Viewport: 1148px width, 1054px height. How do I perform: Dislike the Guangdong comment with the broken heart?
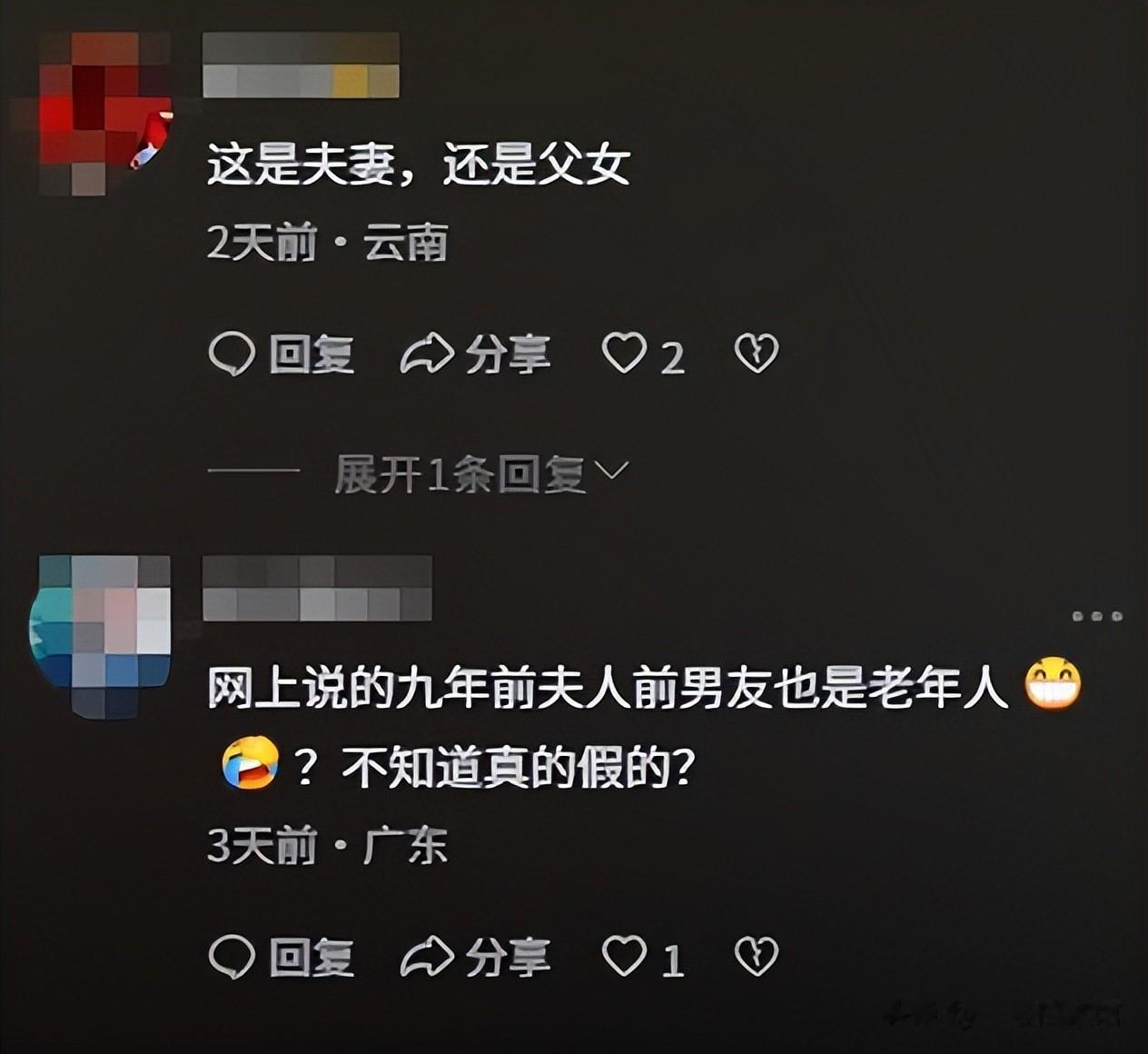757,956
